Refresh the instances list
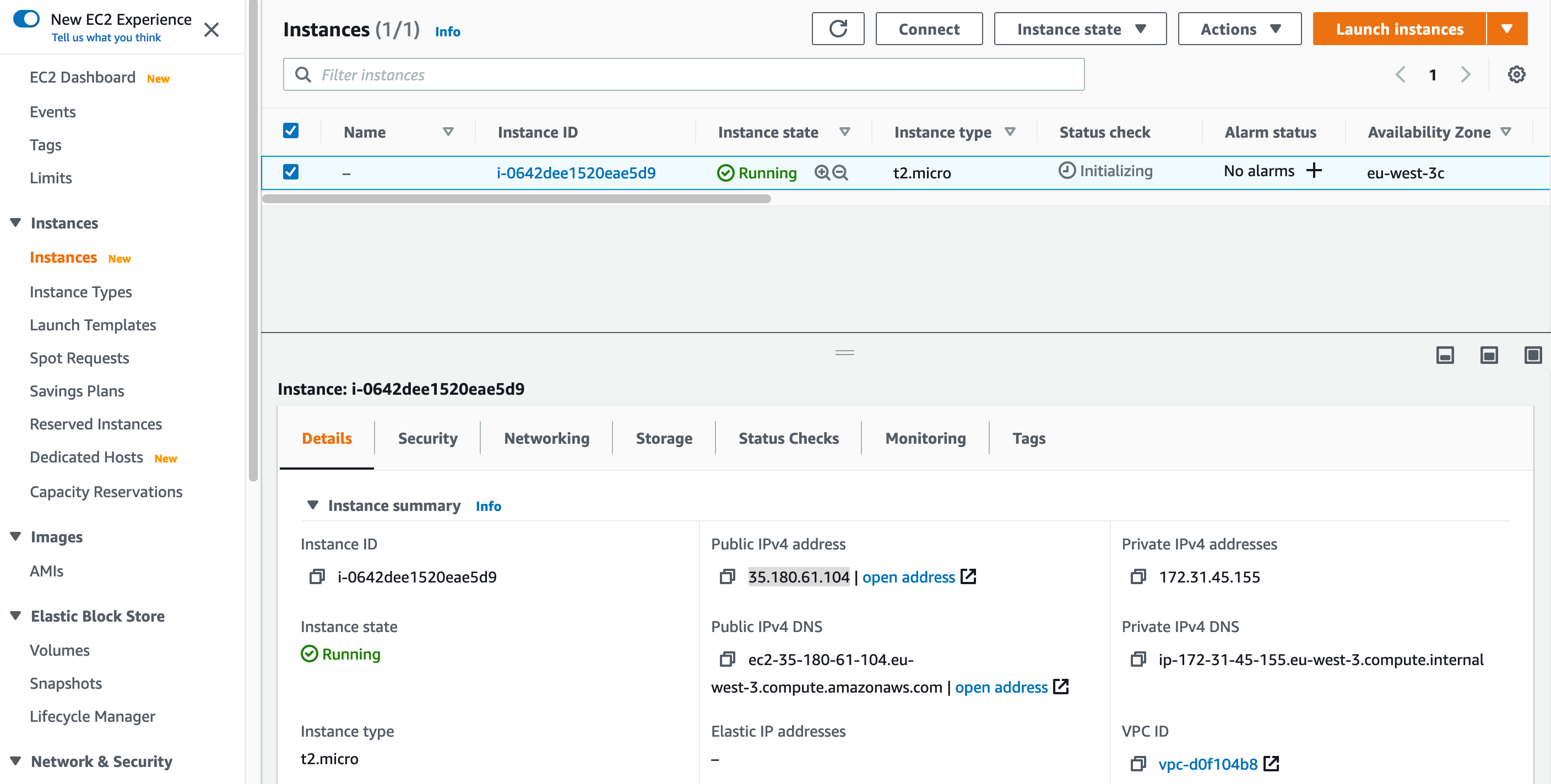 [838, 28]
